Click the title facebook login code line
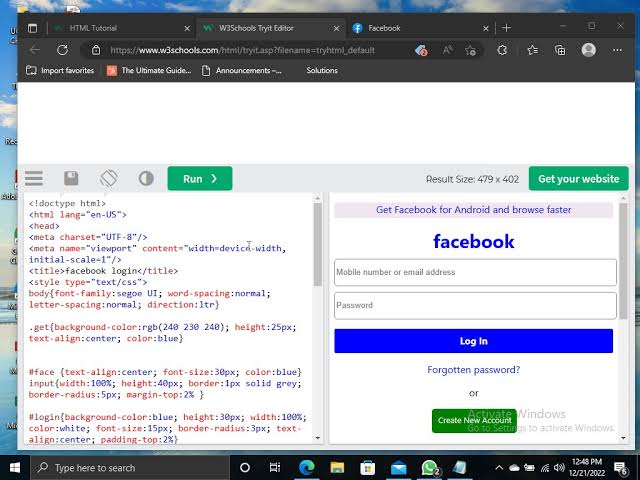 103,271
